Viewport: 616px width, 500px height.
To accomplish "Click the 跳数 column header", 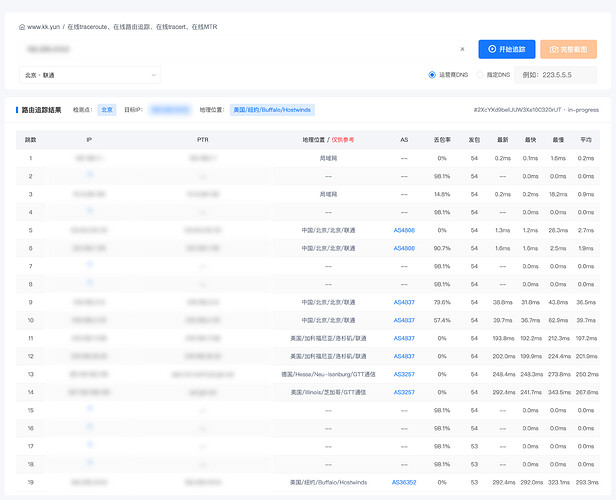I will [31, 140].
